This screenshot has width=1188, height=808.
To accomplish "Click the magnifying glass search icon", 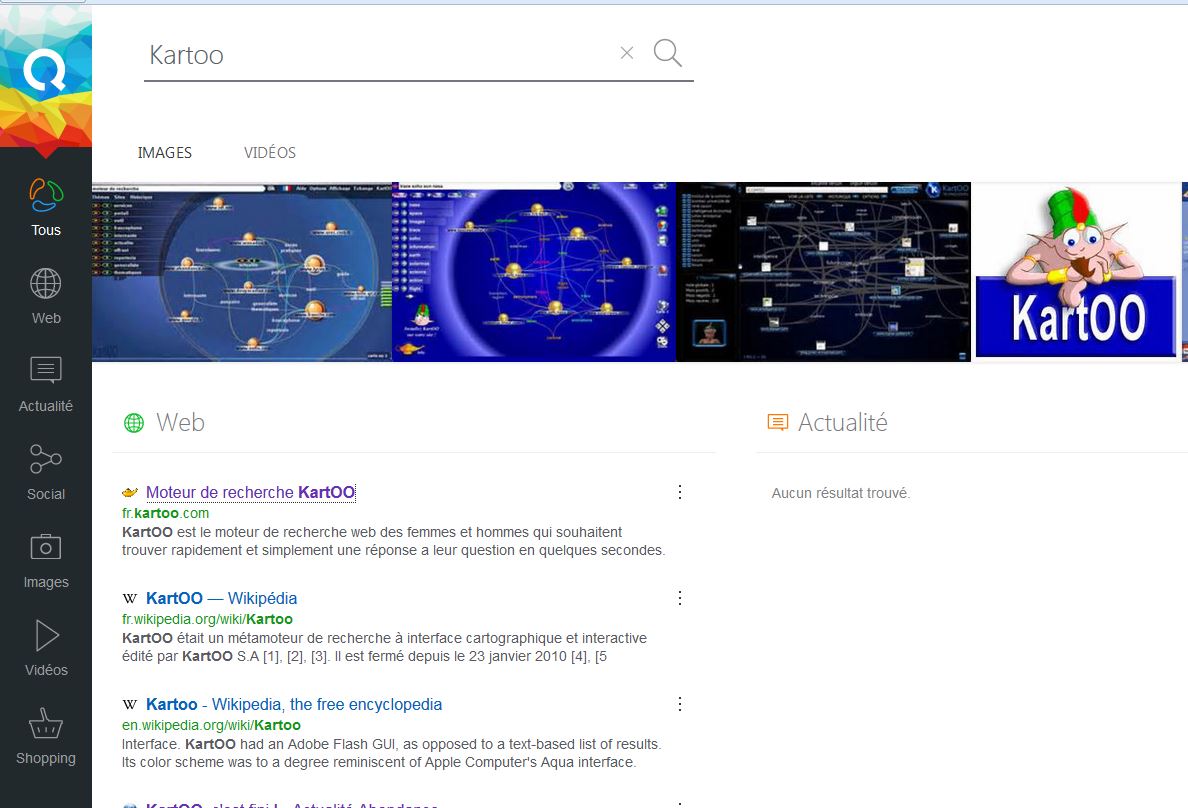I will (x=667, y=53).
